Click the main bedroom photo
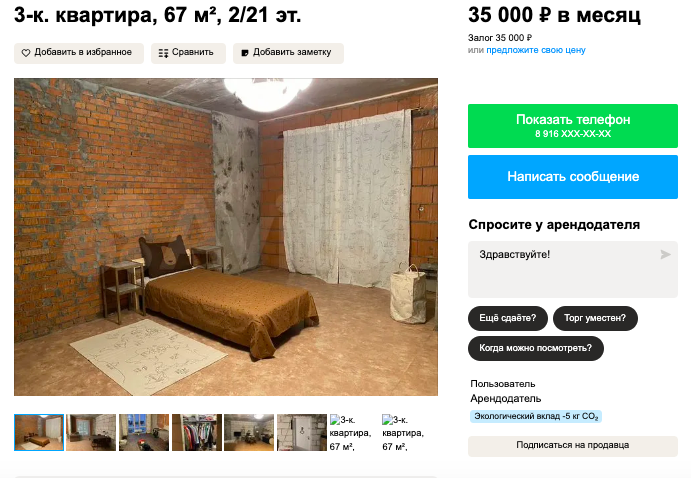The image size is (691, 478). (226, 237)
